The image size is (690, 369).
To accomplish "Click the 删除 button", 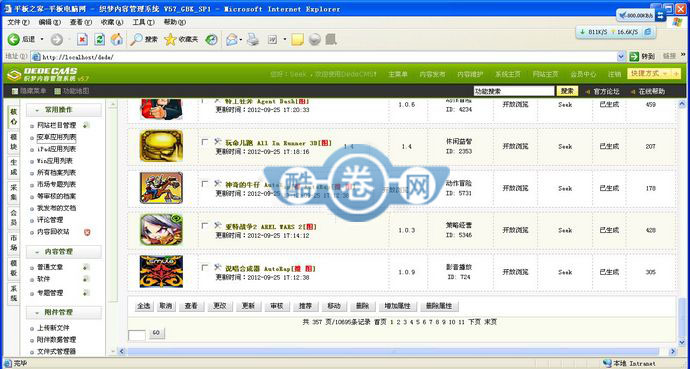I will click(362, 306).
